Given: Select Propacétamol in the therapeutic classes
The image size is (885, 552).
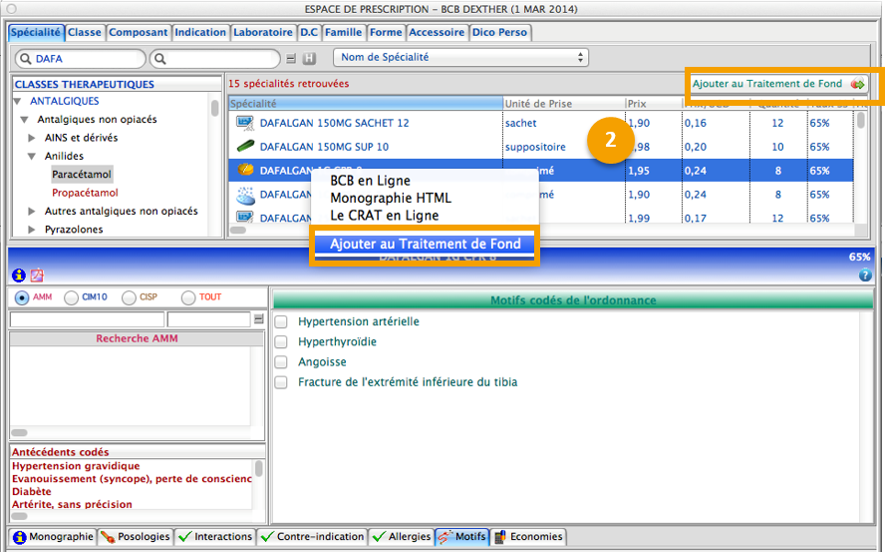Looking at the screenshot, I should click(x=85, y=193).
